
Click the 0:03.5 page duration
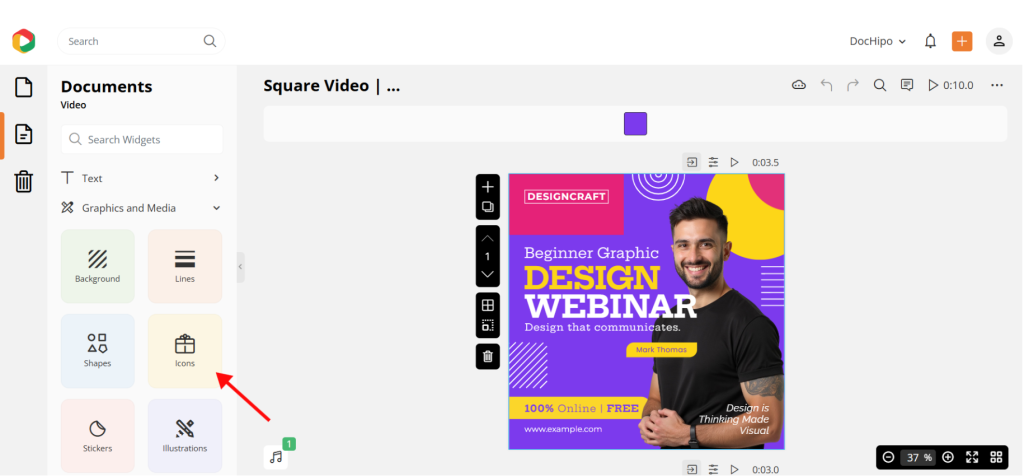pos(765,163)
